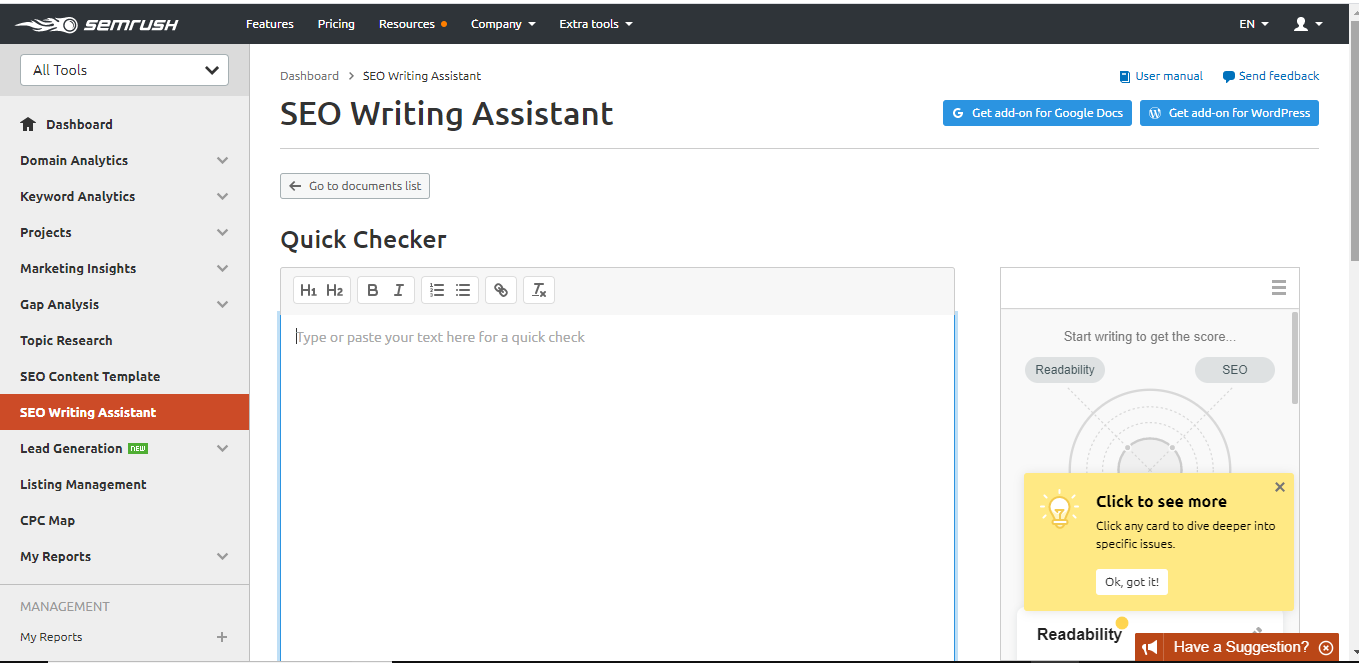Click My Reports under Management
The height and width of the screenshot is (663, 1359).
[51, 637]
